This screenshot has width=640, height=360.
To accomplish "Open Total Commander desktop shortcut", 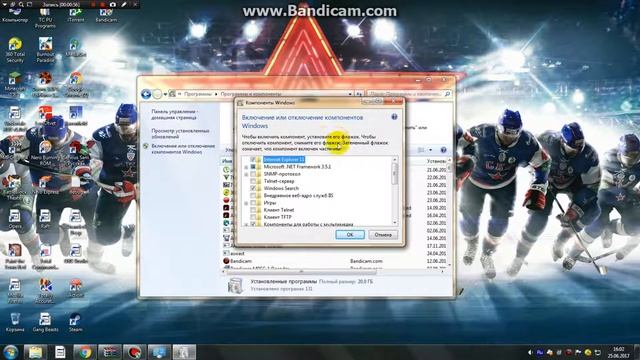I will [x=45, y=256].
